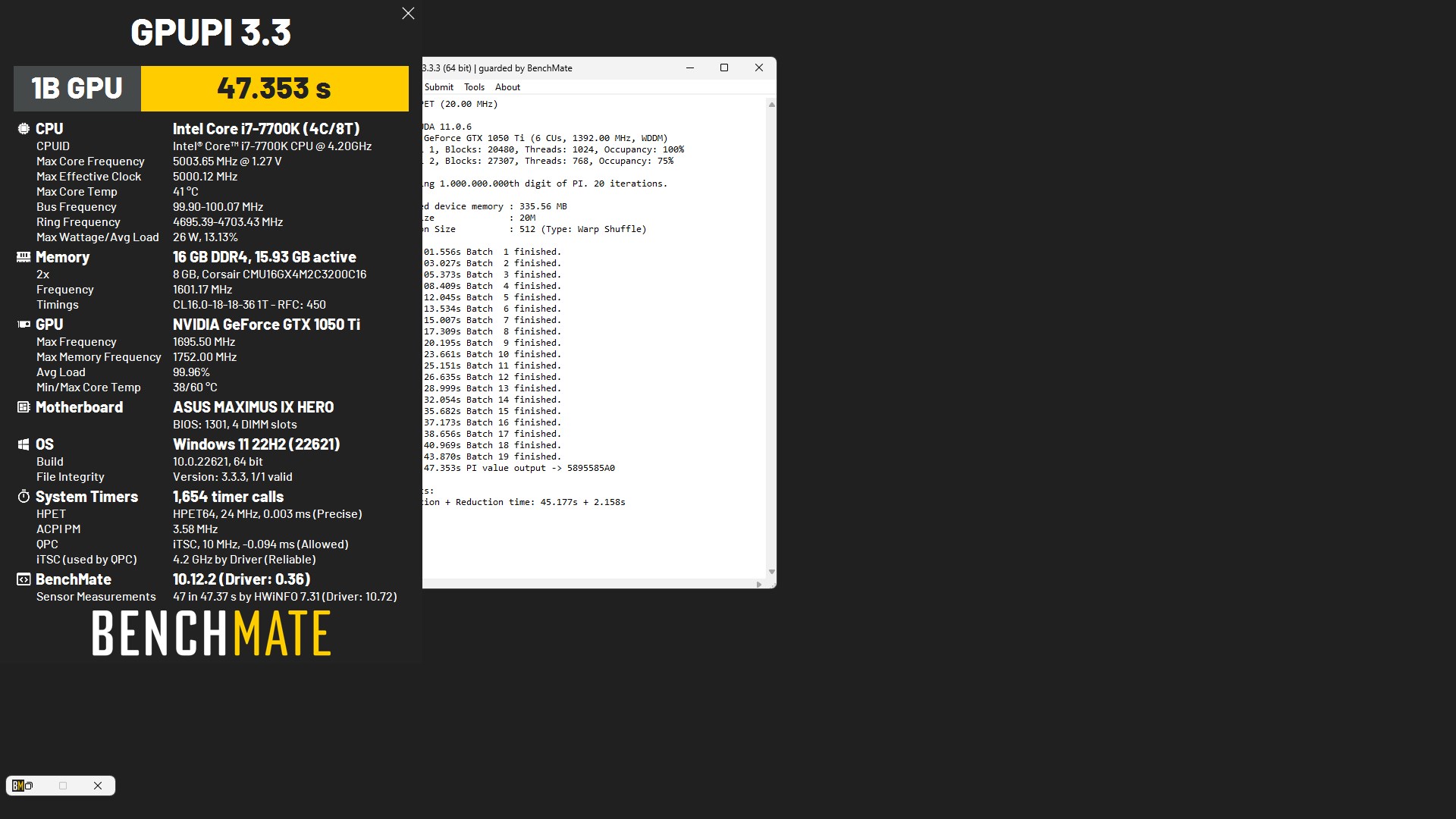Click the BENCHMATE logo at panel bottom
The width and height of the screenshot is (1456, 819).
click(x=211, y=634)
